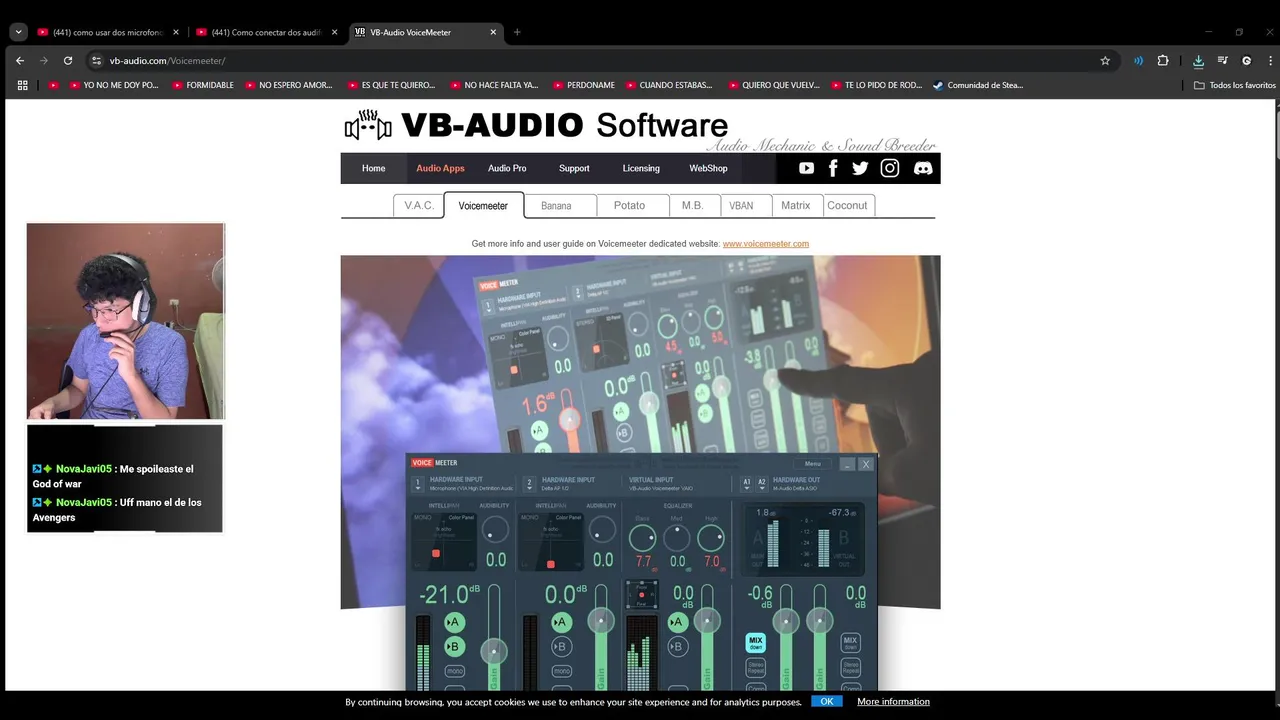
Task: Click the address bar URL field
Action: [x=600, y=60]
